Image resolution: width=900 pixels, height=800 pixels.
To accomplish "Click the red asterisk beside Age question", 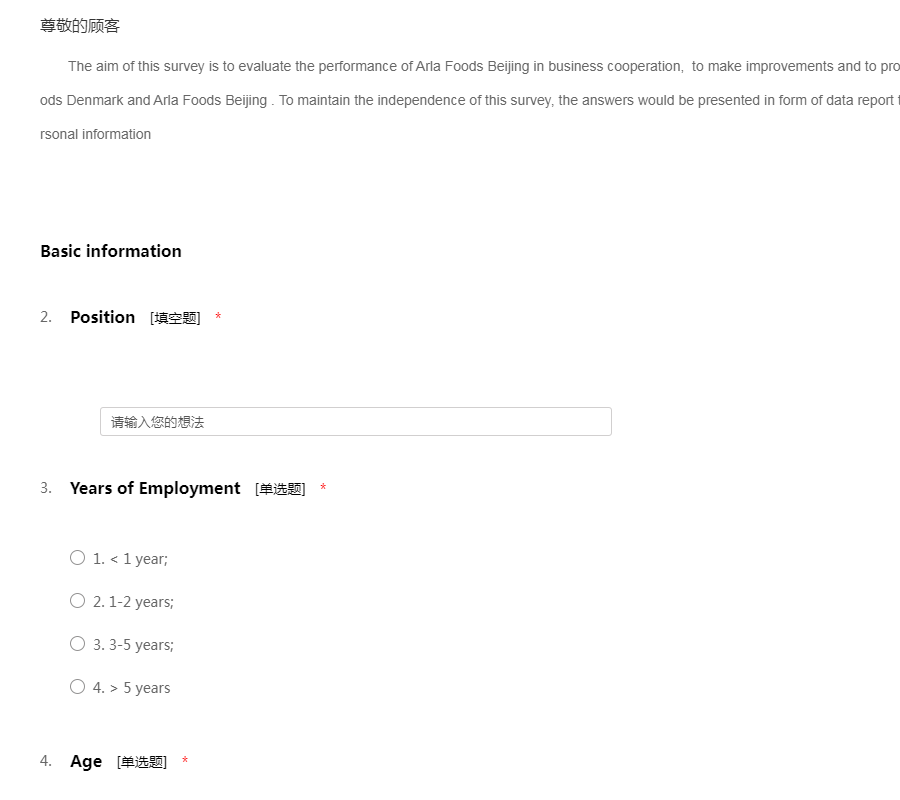I will click(x=185, y=762).
